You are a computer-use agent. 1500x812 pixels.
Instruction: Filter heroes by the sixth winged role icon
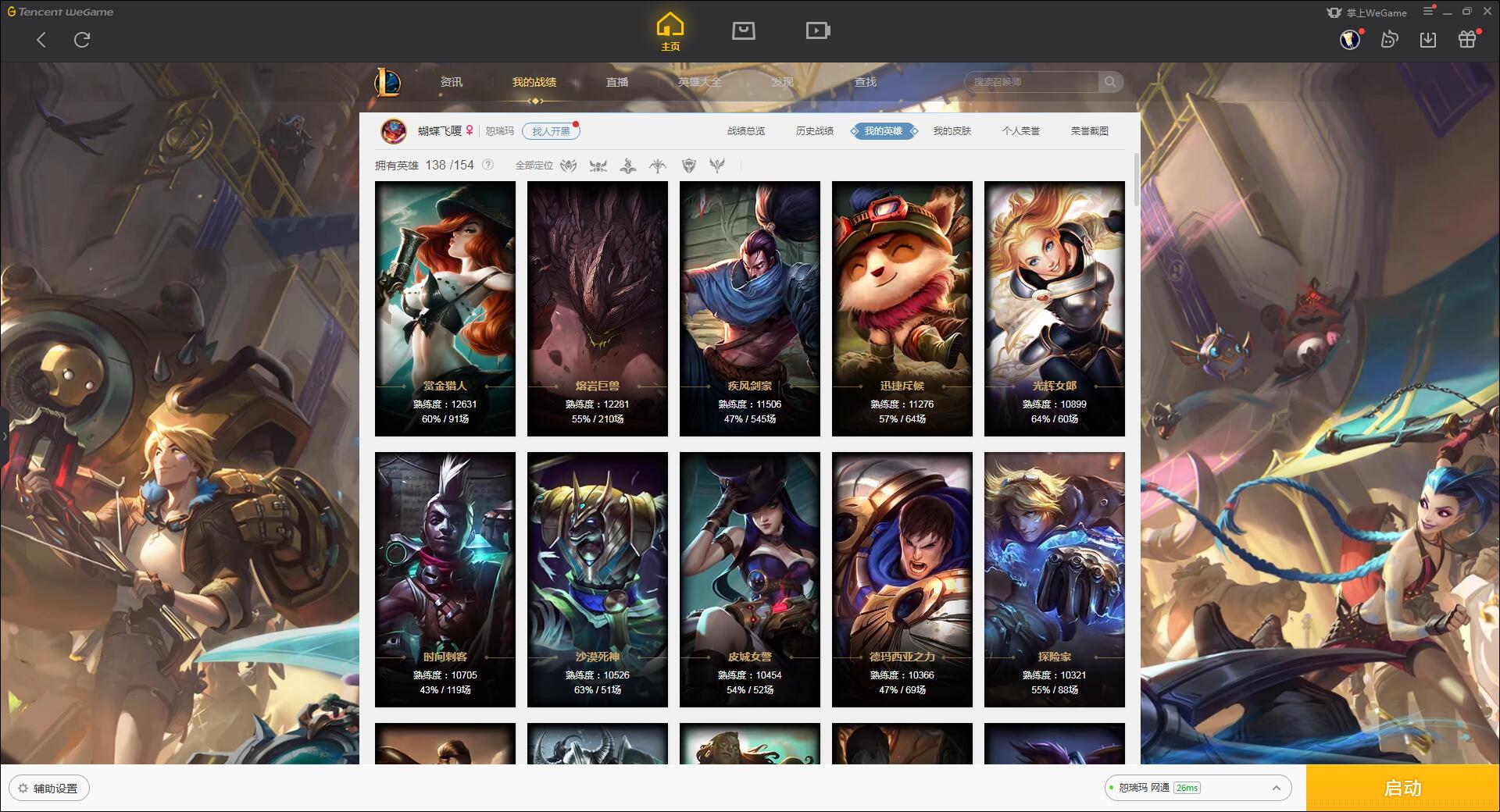point(717,166)
